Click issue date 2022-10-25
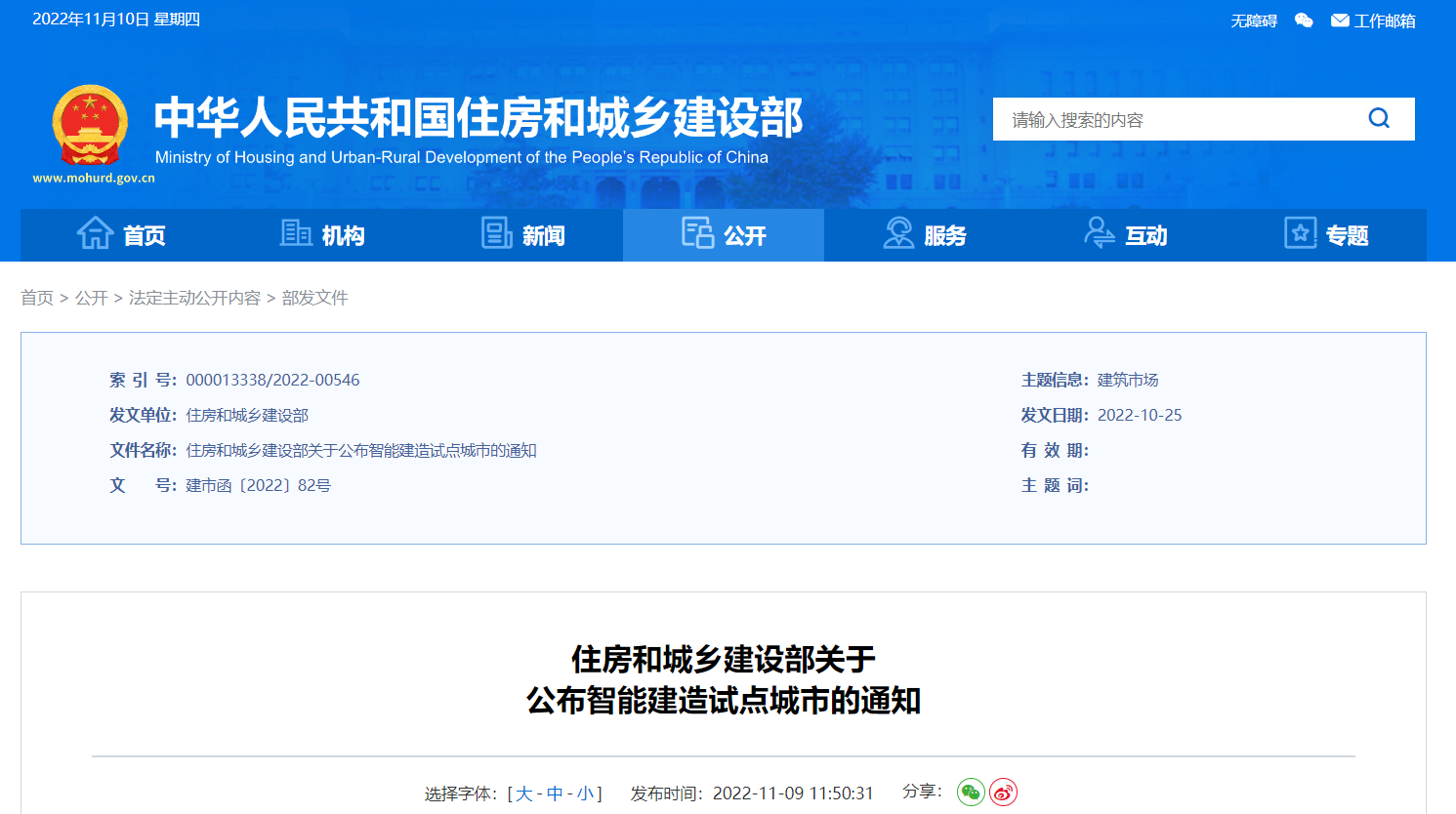Image resolution: width=1456 pixels, height=814 pixels. pos(1140,415)
